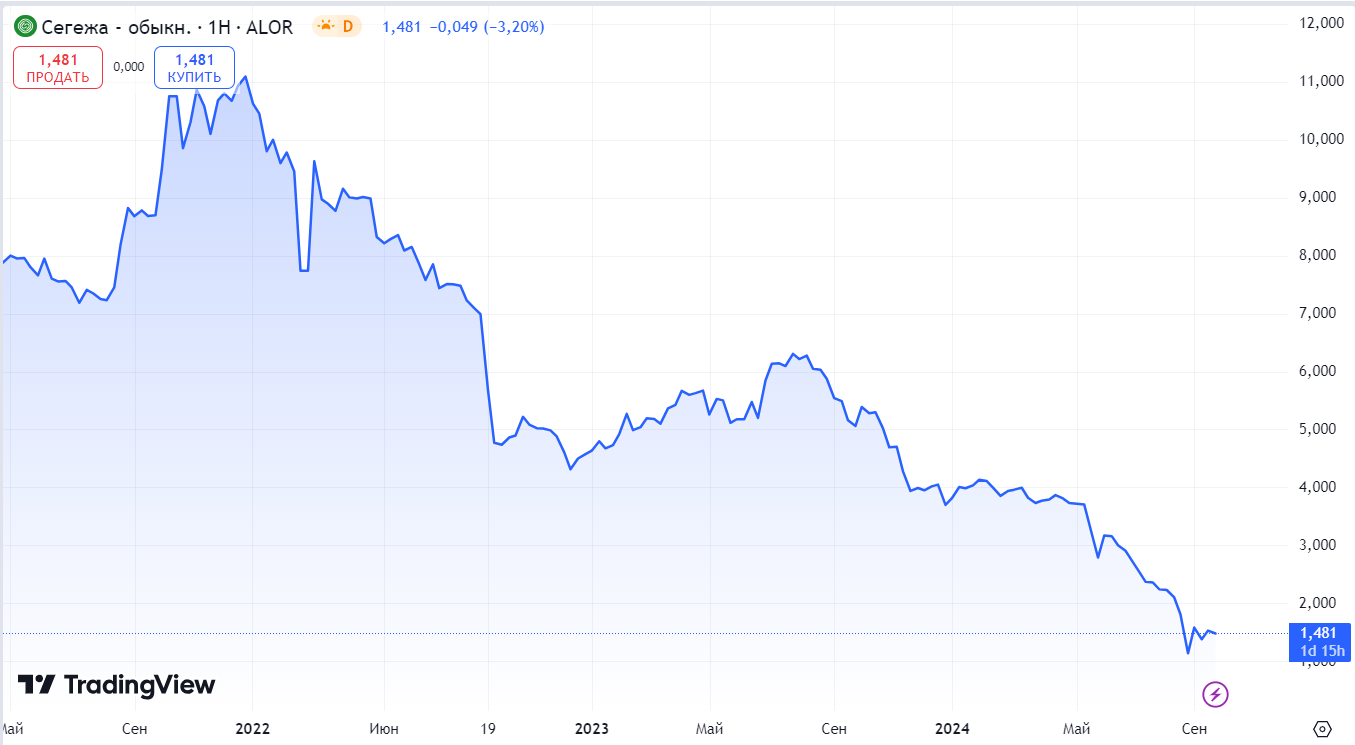
Task: Click the 2023 time axis label
Action: pyautogui.click(x=592, y=728)
